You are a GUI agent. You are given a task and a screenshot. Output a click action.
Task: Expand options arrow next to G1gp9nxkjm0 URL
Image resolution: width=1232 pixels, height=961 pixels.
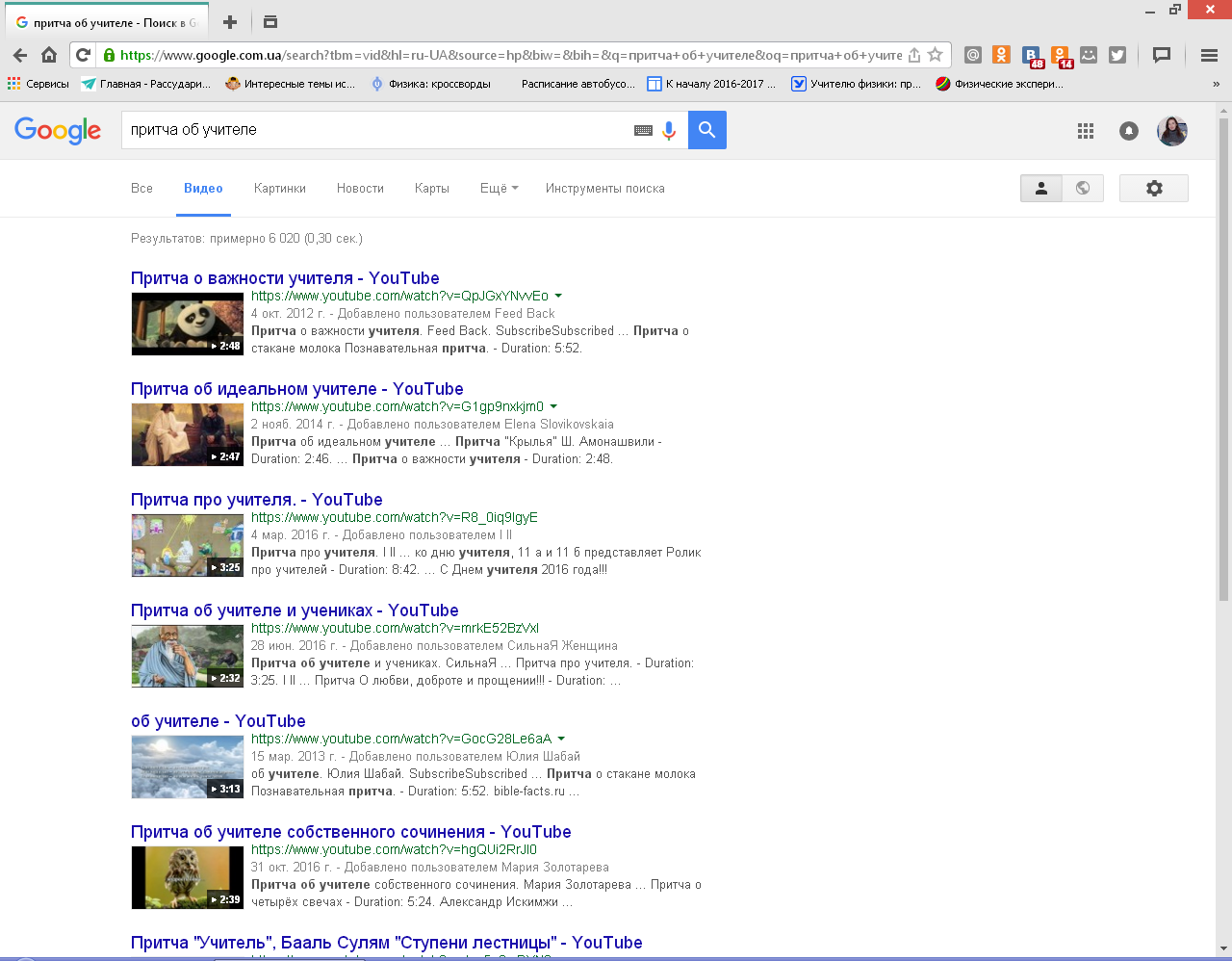click(x=553, y=406)
